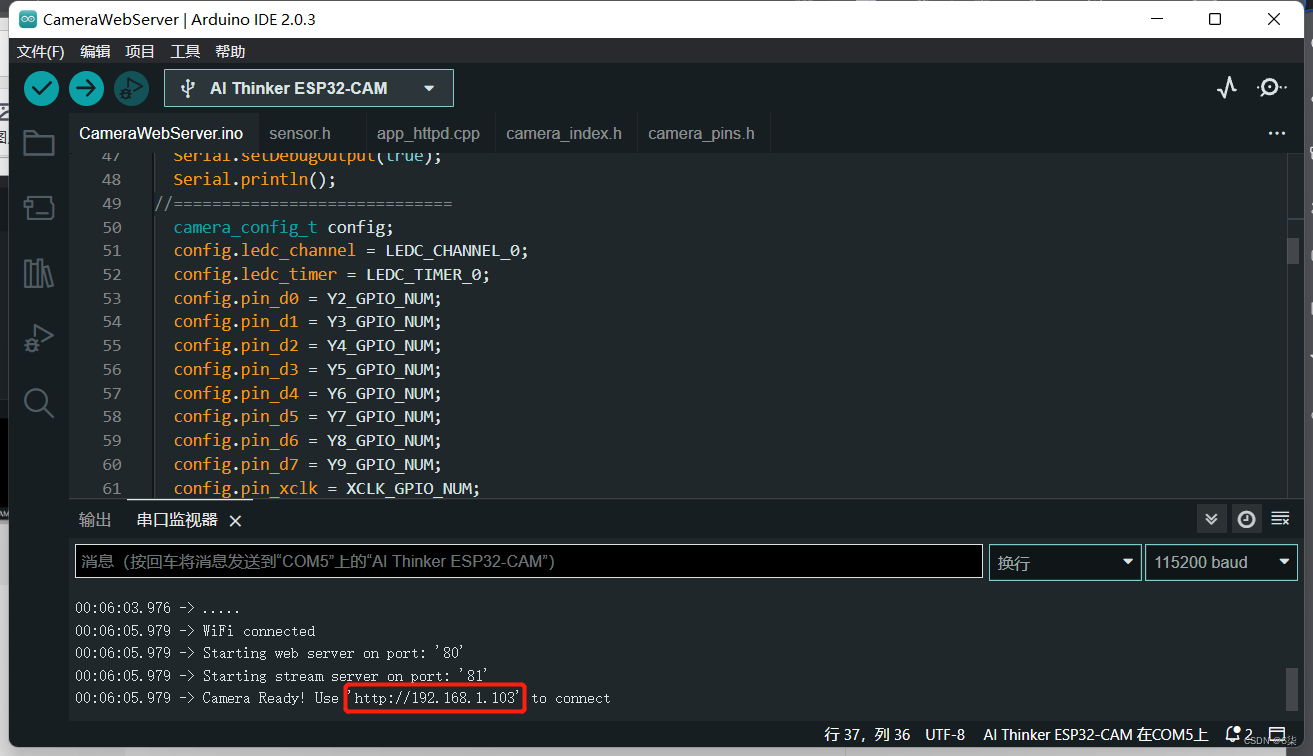Viewport: 1313px width, 756px height.
Task: Click cursor position 行 37, 列 36
Action: pos(867,734)
